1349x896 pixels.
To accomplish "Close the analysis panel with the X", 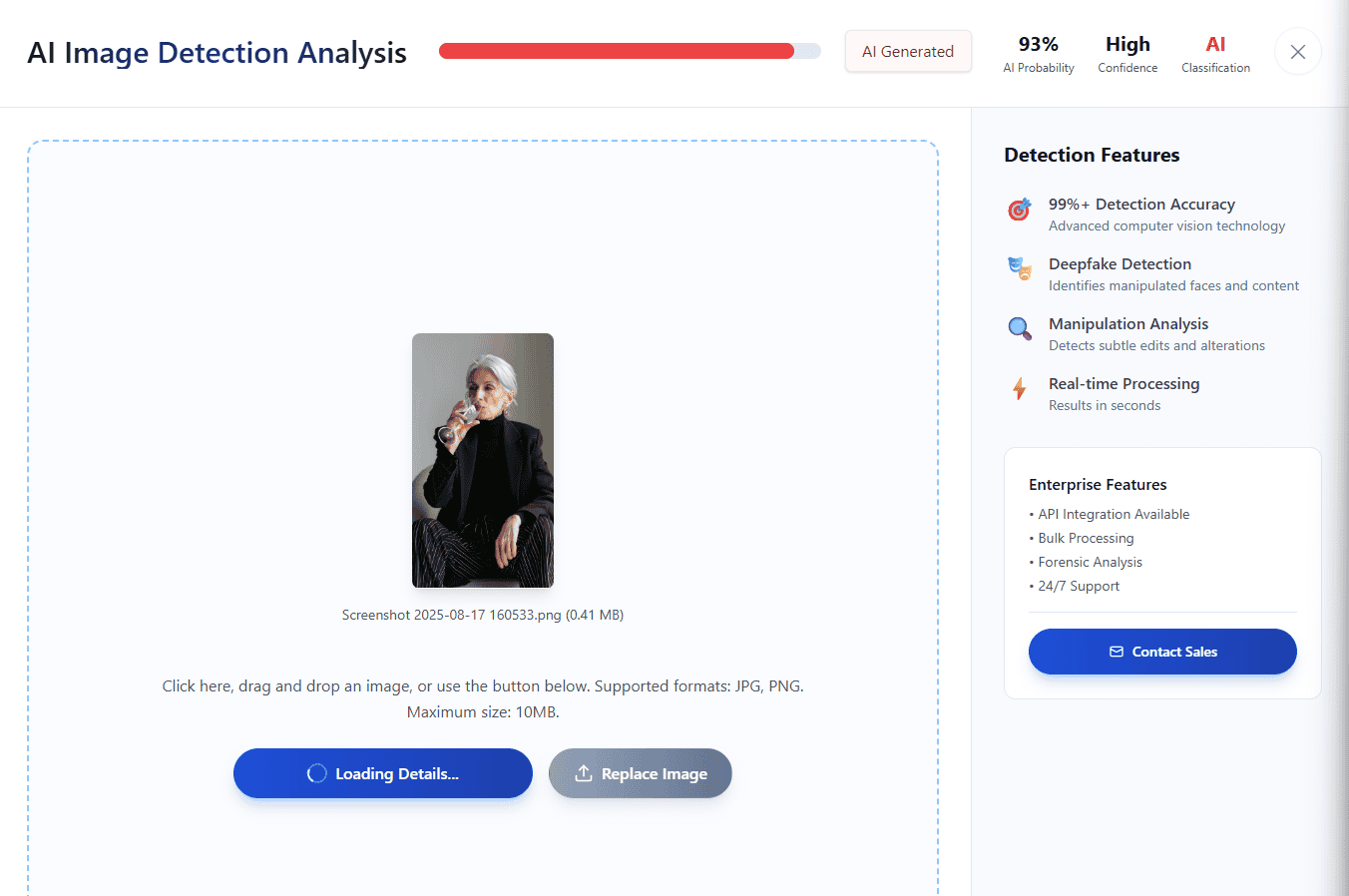I will (x=1298, y=52).
